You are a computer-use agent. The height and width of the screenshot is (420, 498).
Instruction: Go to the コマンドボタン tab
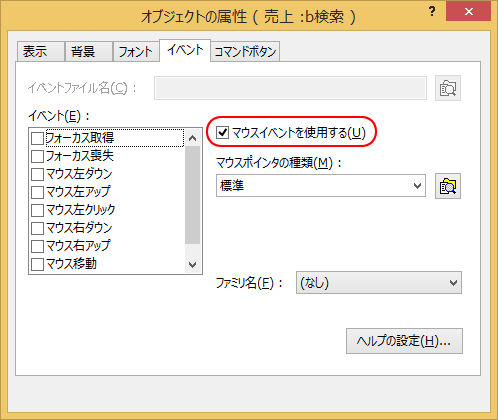[245, 52]
